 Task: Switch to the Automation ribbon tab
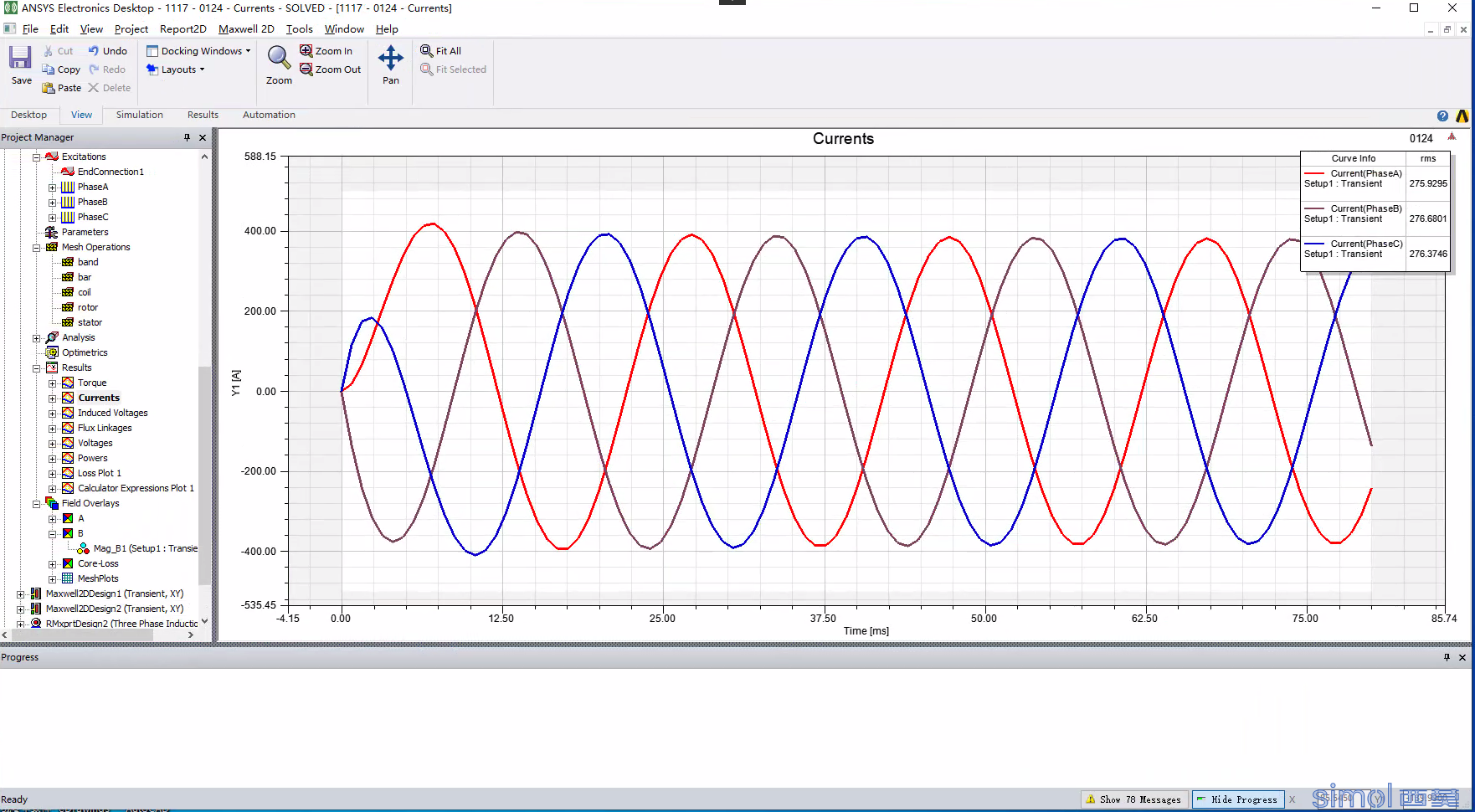point(269,115)
